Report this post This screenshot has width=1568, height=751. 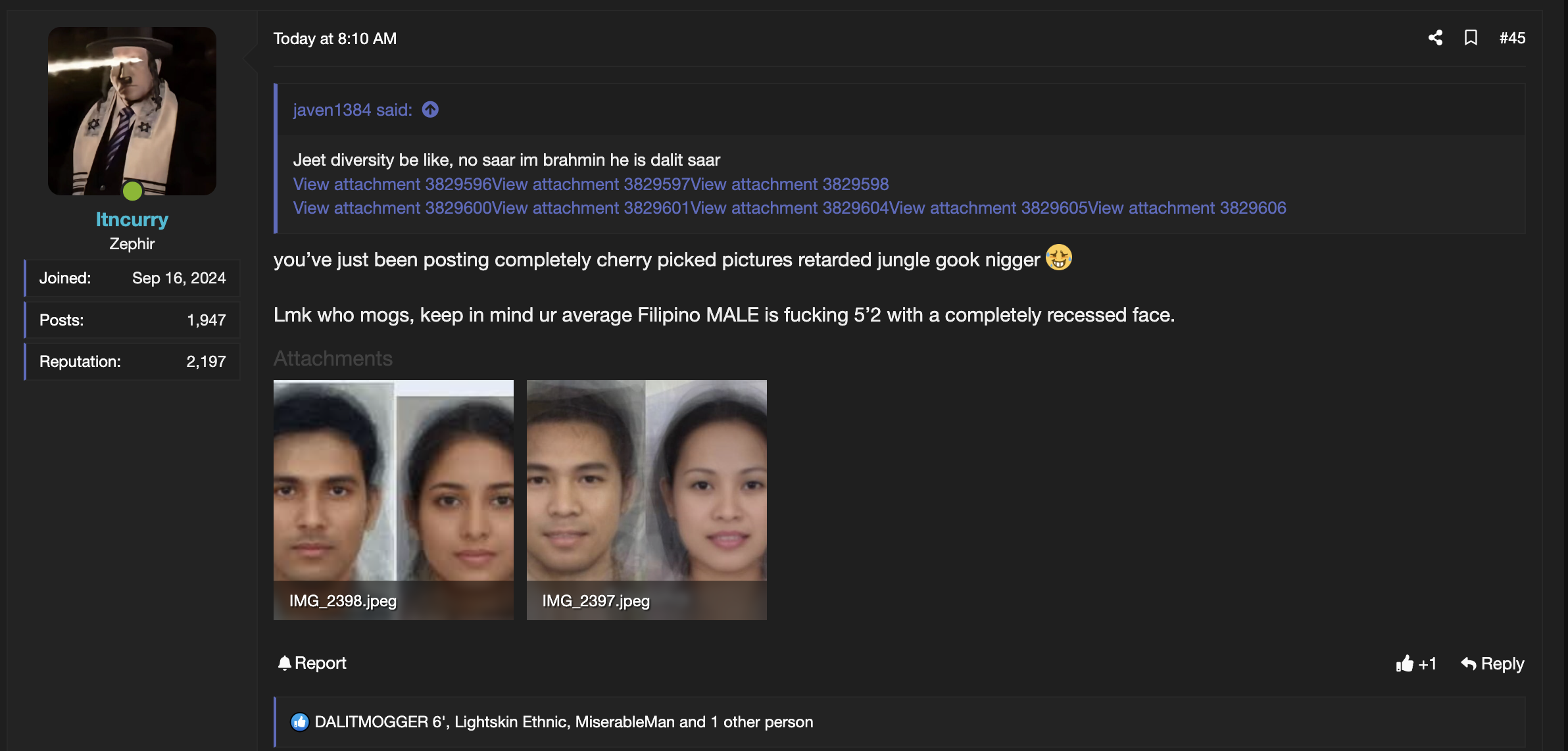[312, 663]
